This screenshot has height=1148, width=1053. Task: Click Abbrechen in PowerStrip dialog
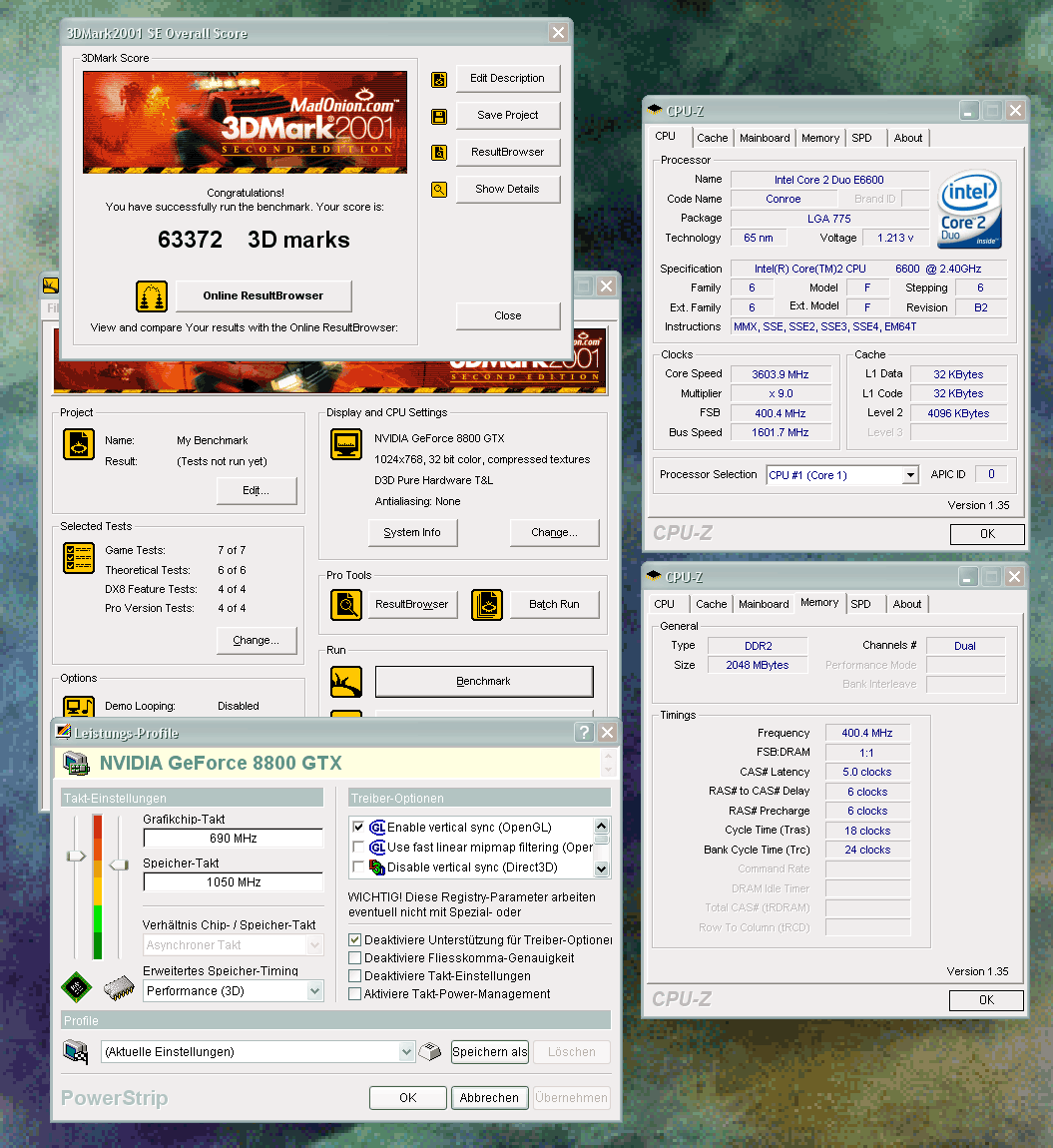pyautogui.click(x=489, y=1098)
